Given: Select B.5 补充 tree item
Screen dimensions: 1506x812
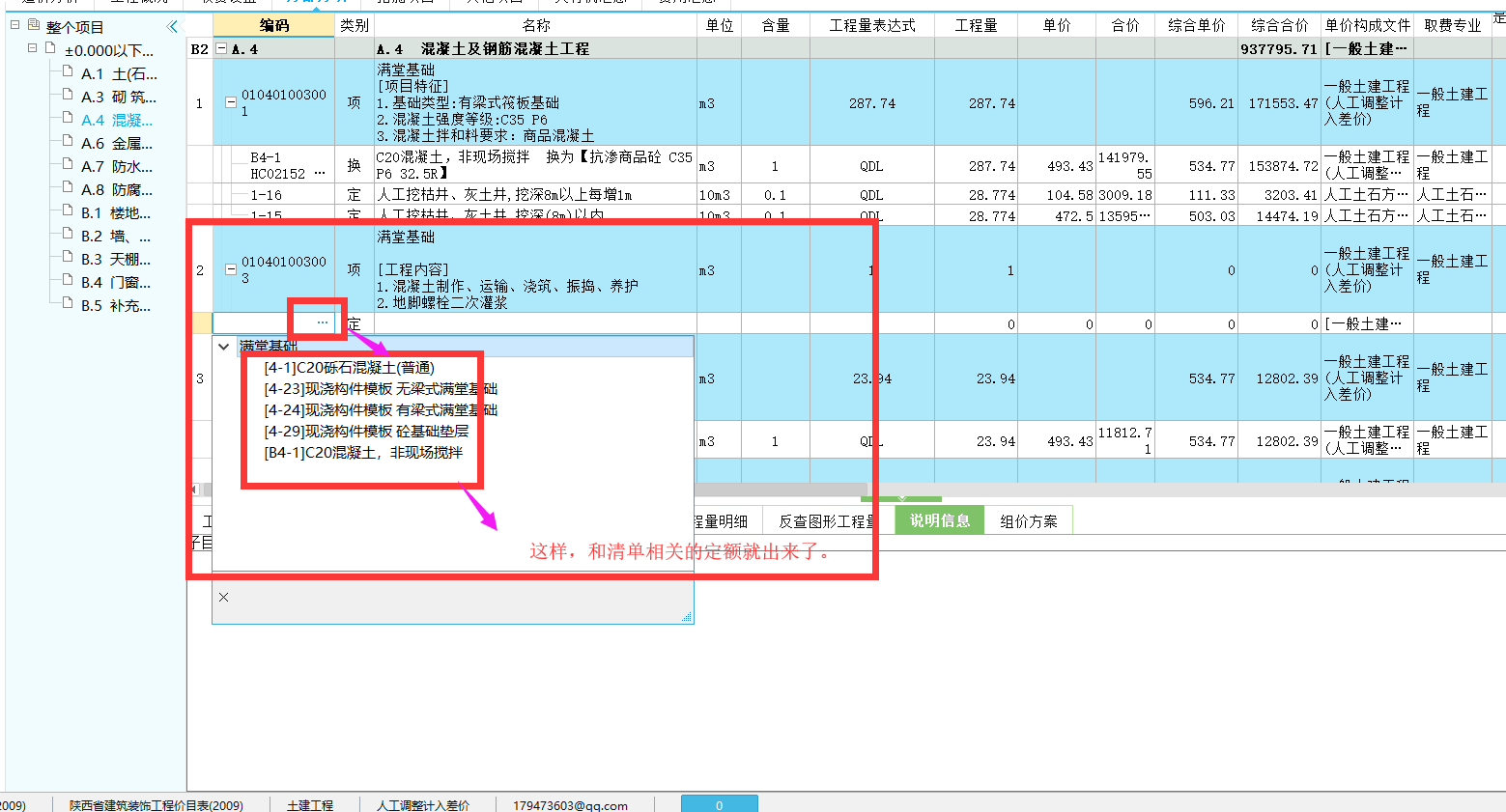Looking at the screenshot, I should 116,305.
